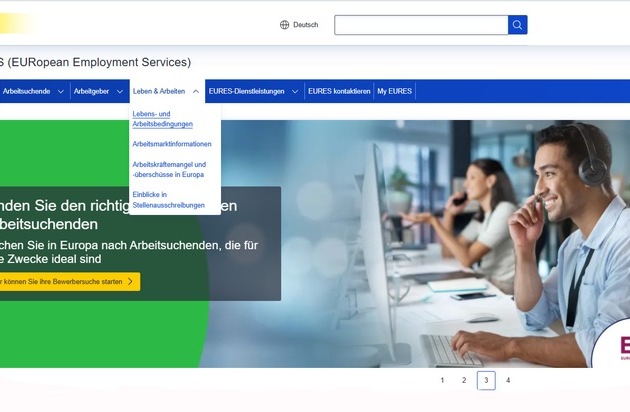Open Einblicke in Stellenausschreibungen entry

coord(168,200)
